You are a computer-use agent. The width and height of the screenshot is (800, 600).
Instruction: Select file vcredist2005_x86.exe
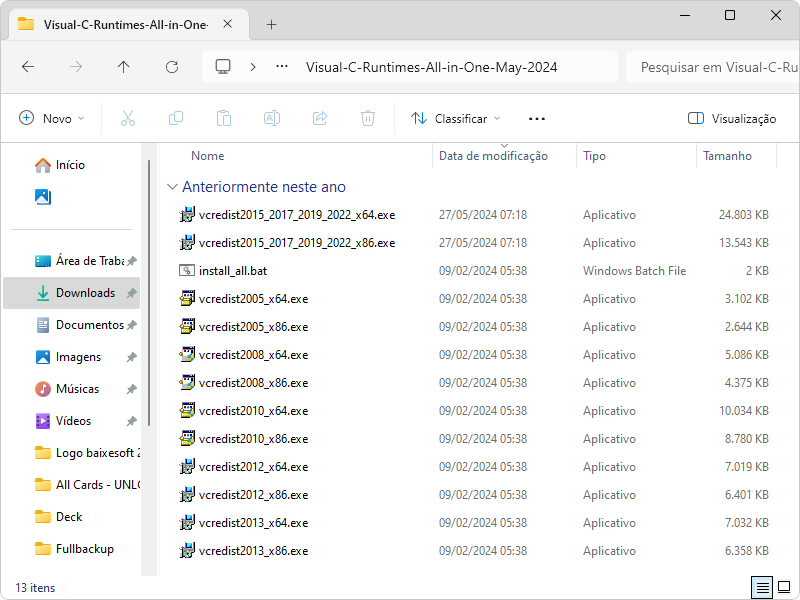tap(473, 327)
